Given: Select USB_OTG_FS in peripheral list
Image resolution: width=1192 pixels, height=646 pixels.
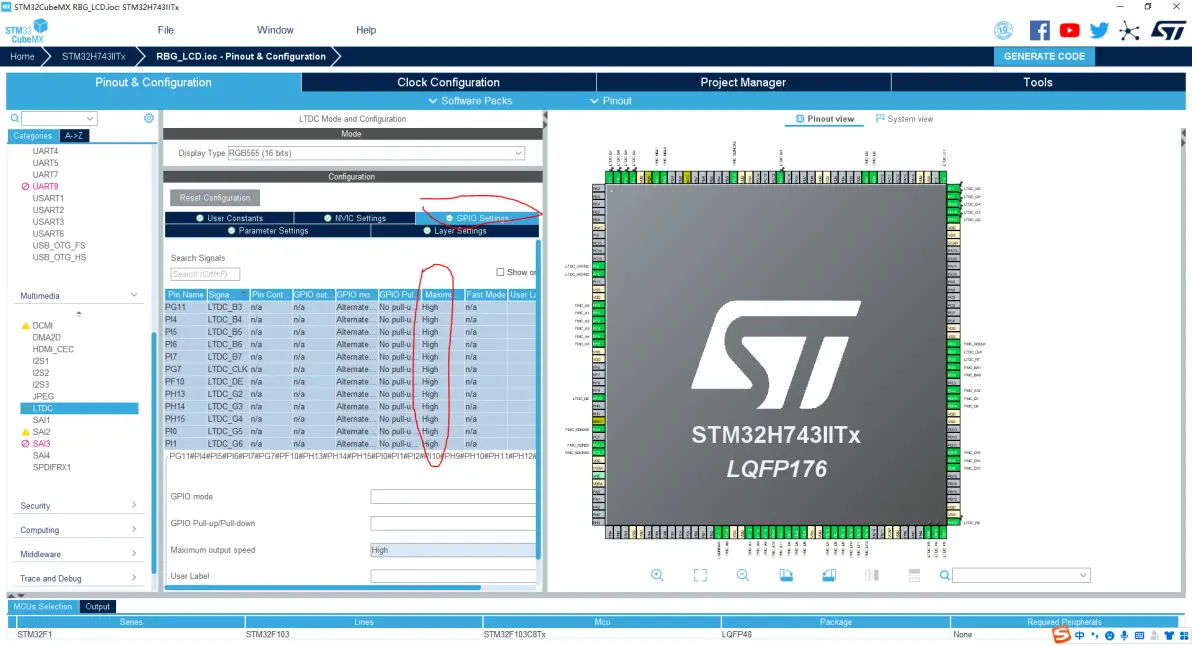Looking at the screenshot, I should tap(59, 245).
